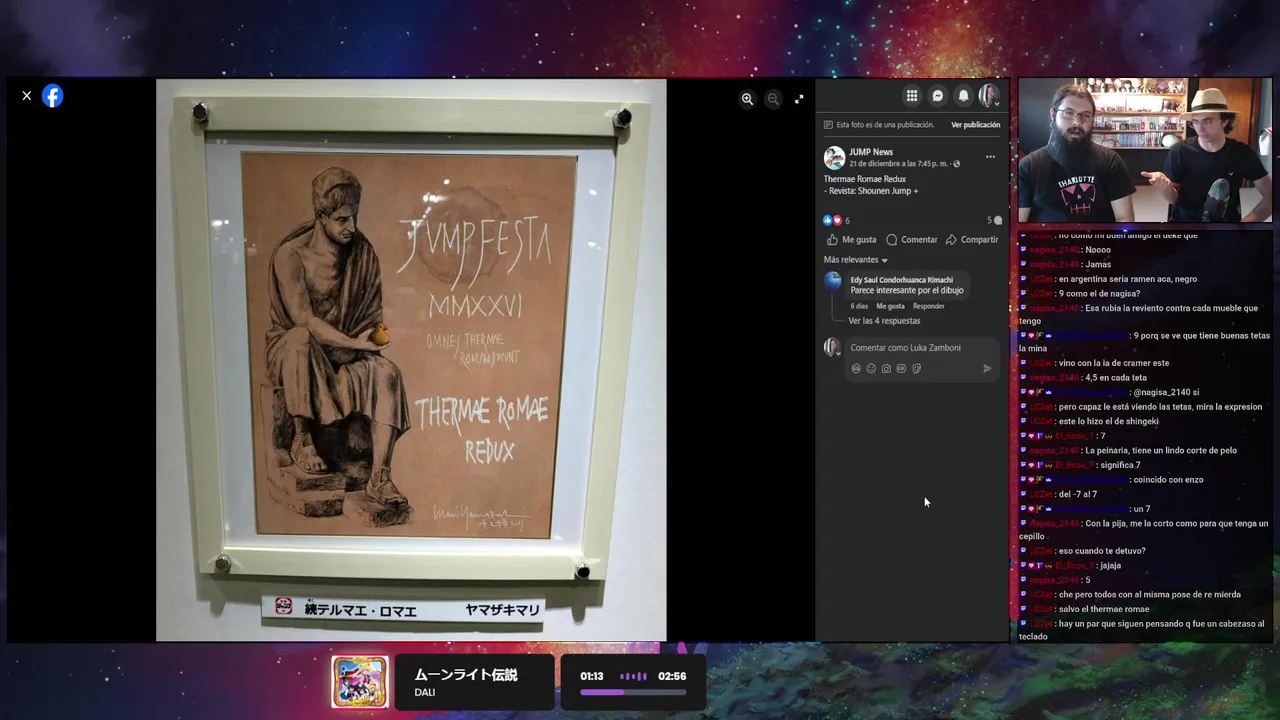Click chat message 'salvo el thermae romae'
Image resolution: width=1280 pixels, height=720 pixels.
(1104, 609)
